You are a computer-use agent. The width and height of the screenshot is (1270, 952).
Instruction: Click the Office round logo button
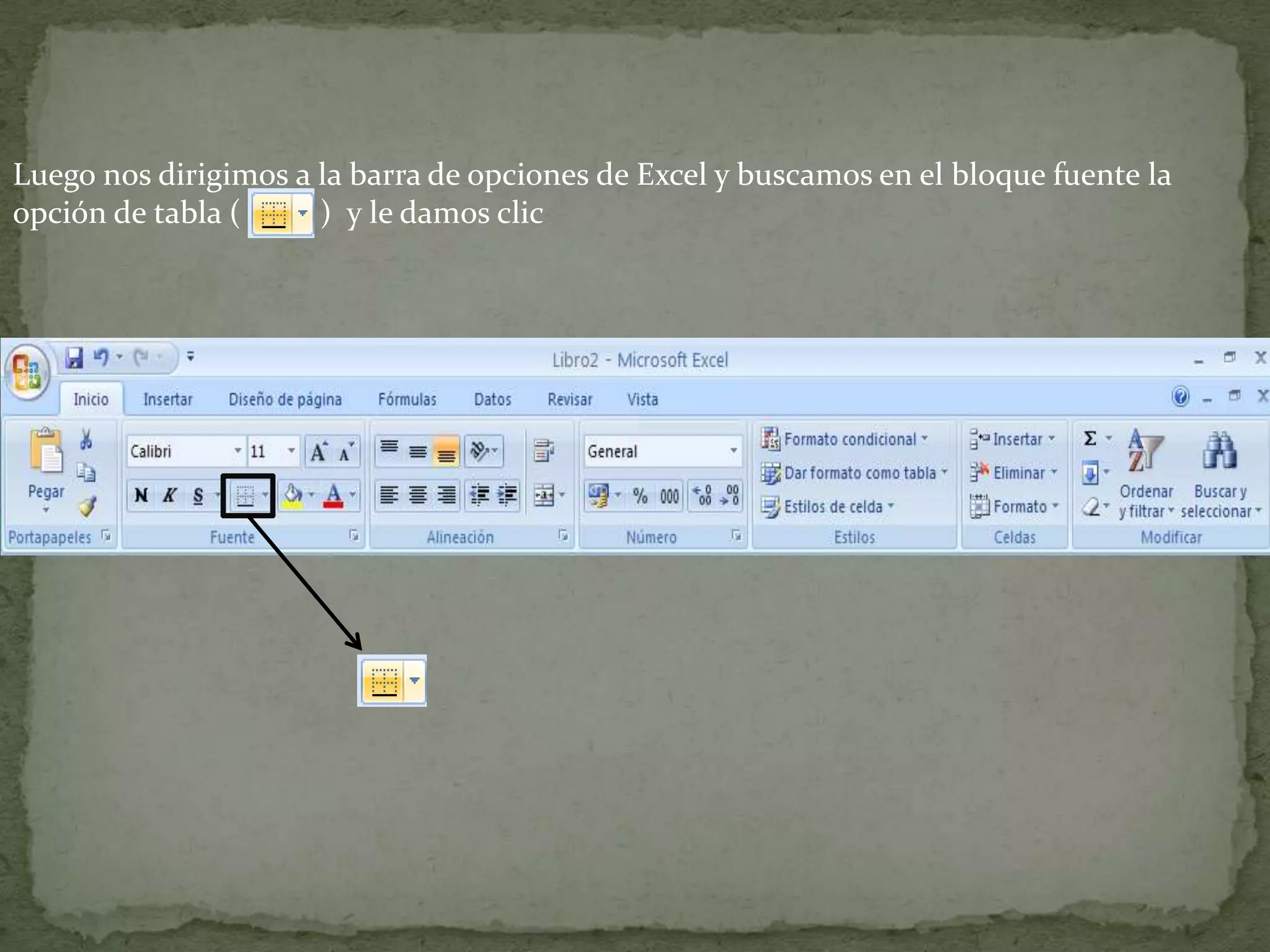click(x=26, y=371)
